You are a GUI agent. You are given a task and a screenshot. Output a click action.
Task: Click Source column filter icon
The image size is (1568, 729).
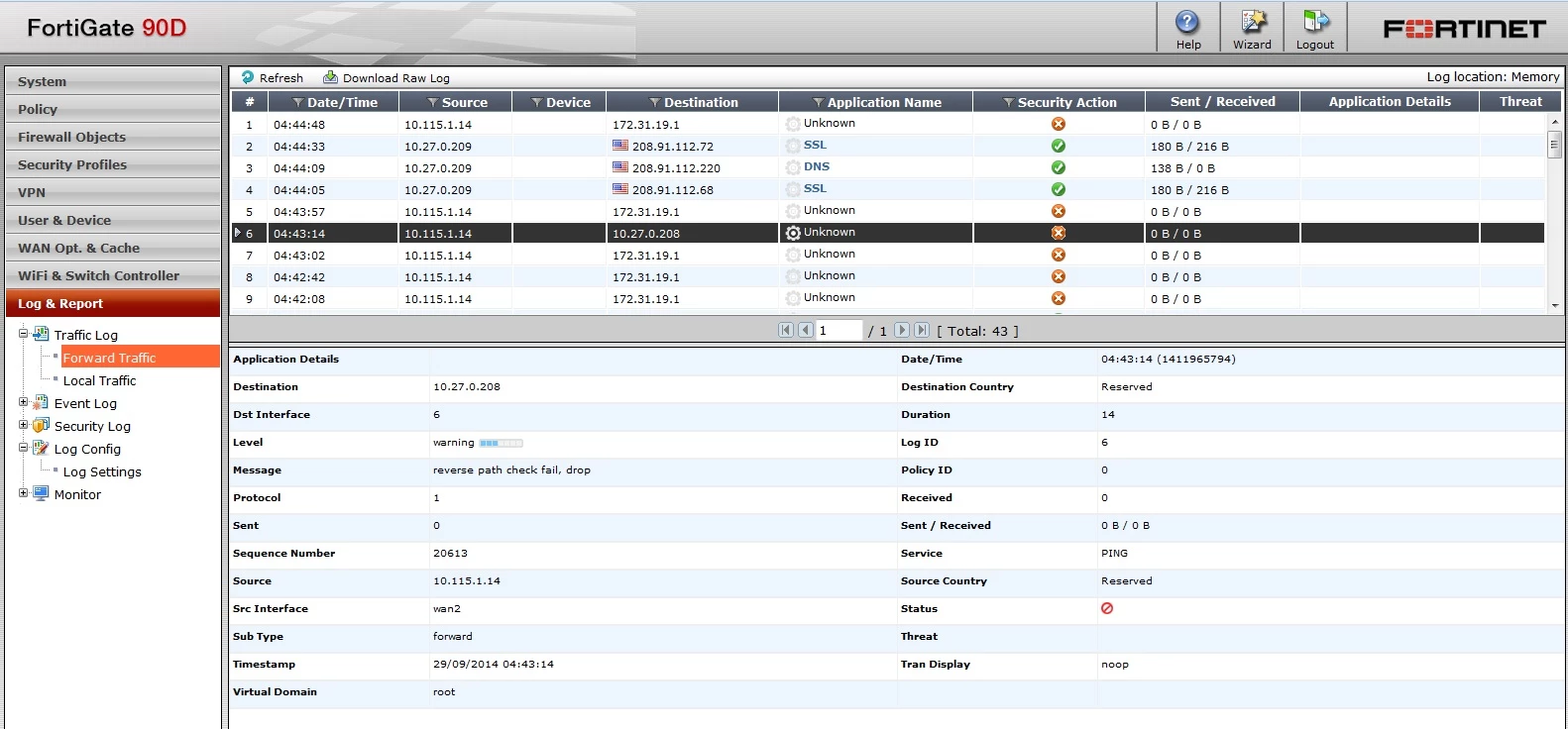tap(432, 102)
